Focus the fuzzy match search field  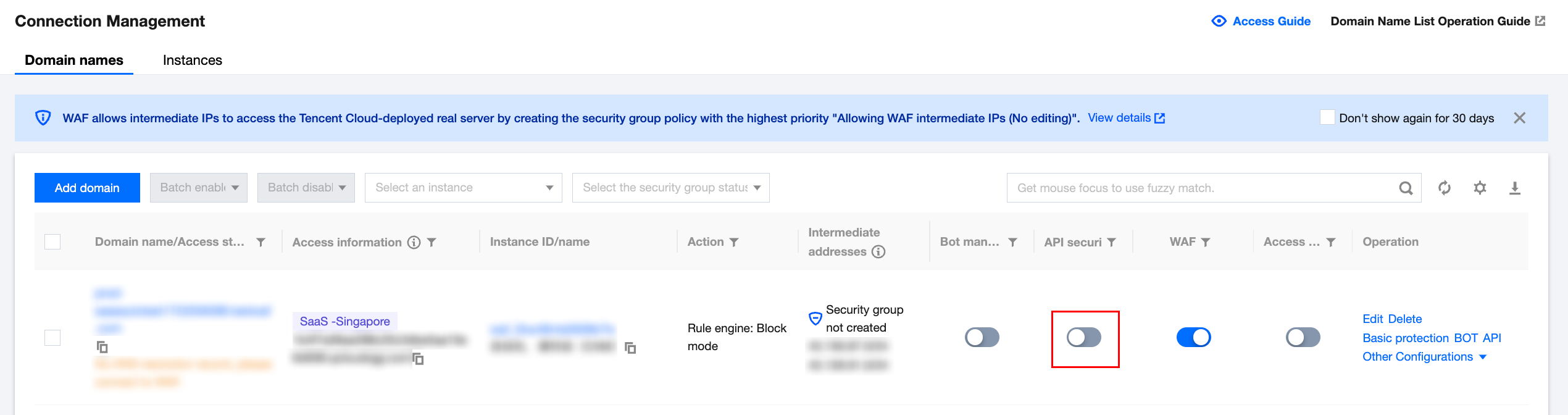tap(1201, 188)
